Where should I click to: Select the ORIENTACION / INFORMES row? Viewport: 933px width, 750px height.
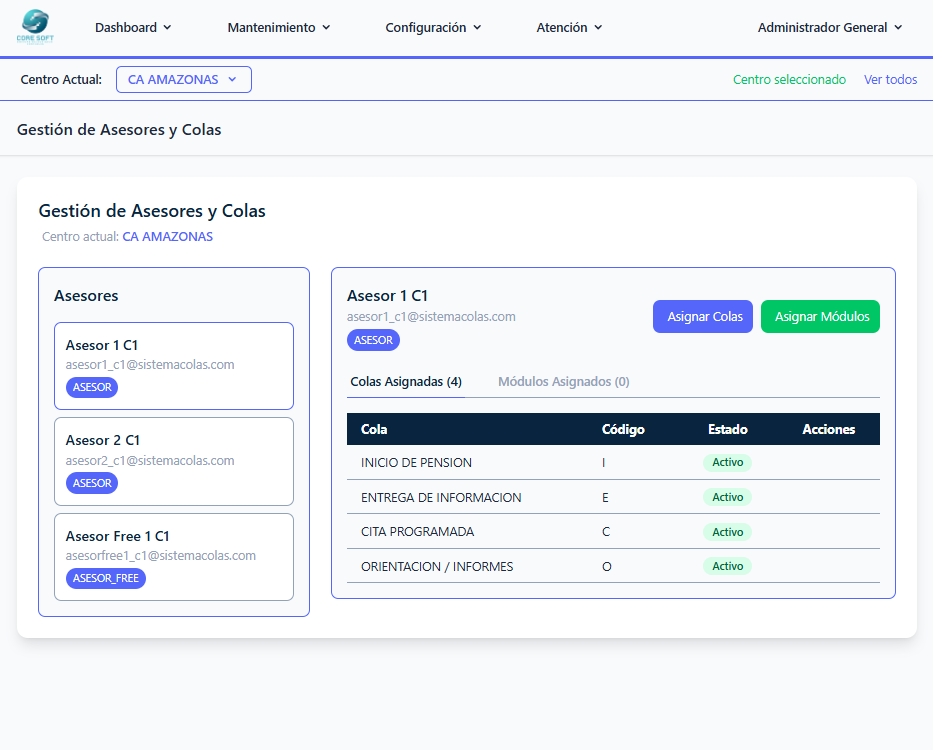point(437,567)
